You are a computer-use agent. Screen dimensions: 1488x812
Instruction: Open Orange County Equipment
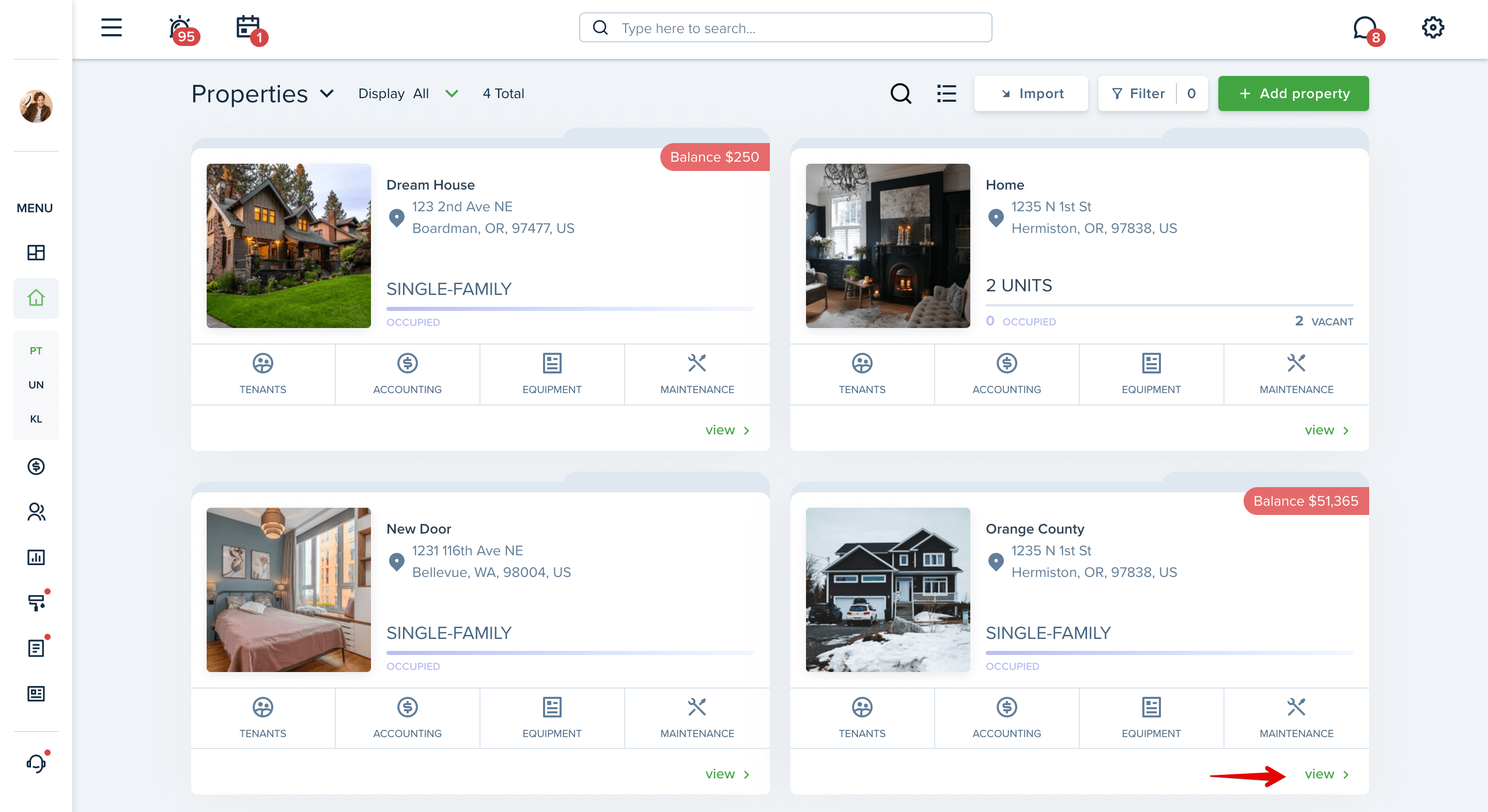(1151, 718)
